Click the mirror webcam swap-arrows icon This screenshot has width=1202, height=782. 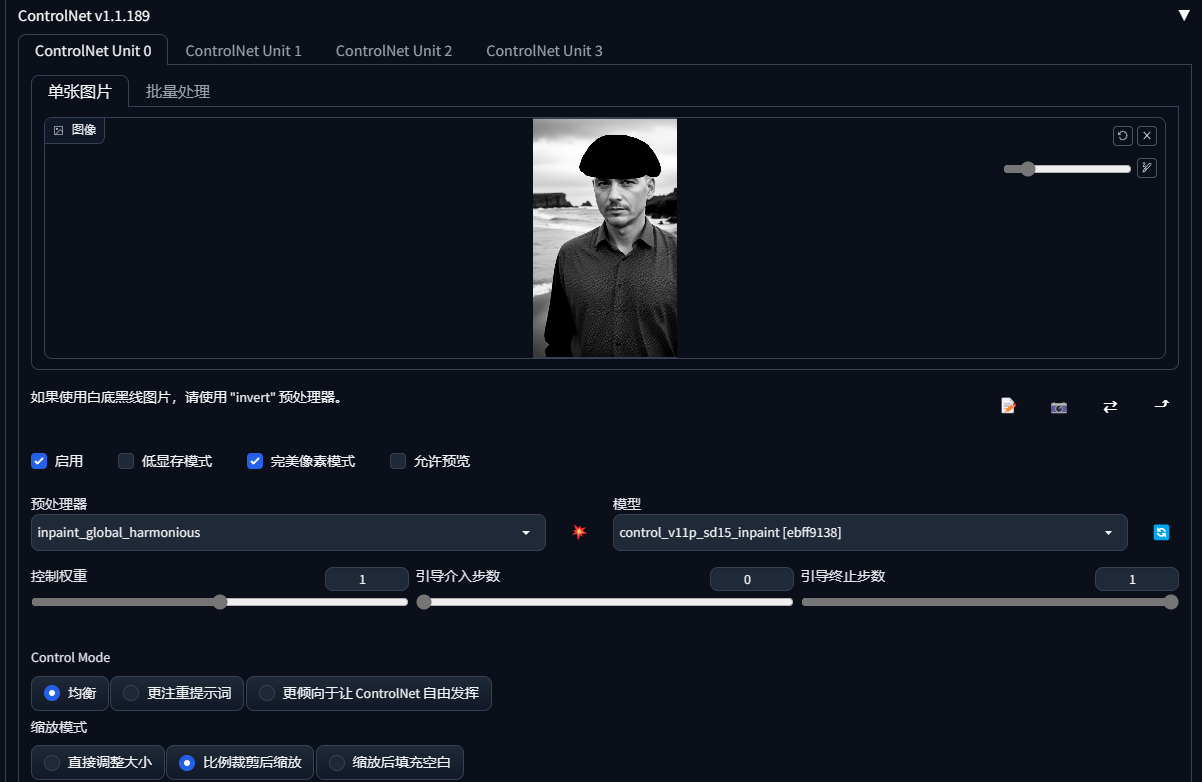[x=1110, y=407]
